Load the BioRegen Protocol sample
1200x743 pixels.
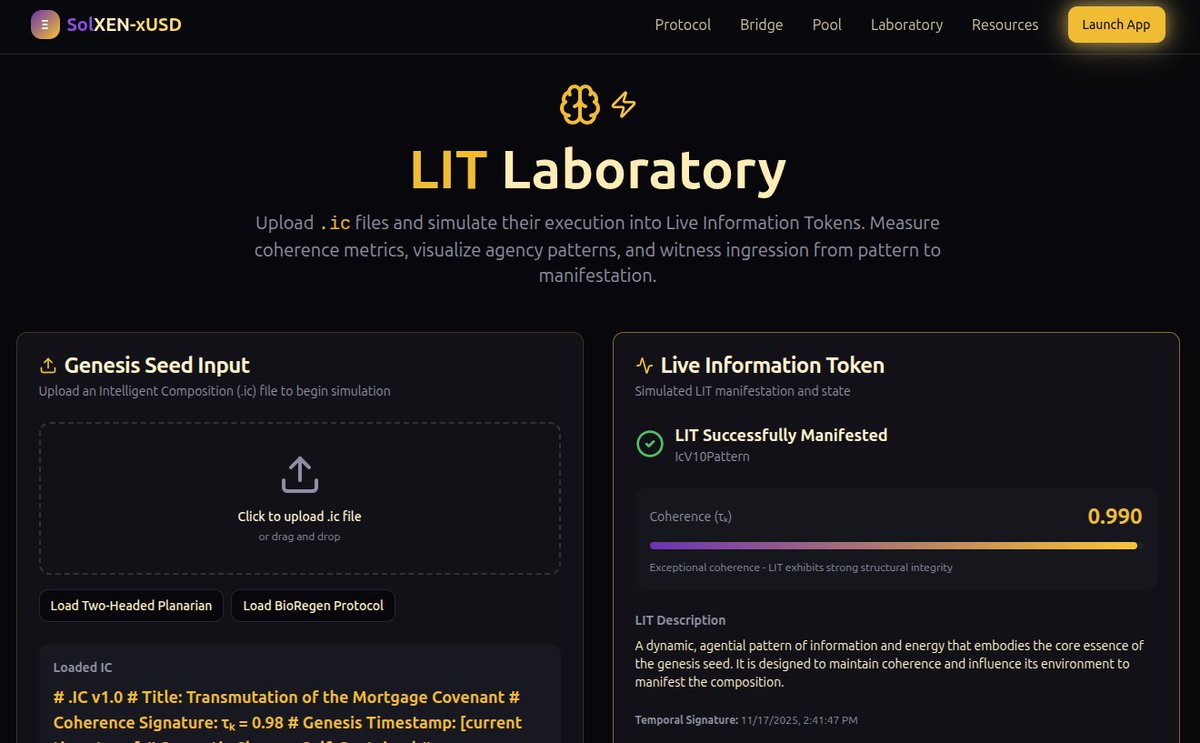coord(313,606)
